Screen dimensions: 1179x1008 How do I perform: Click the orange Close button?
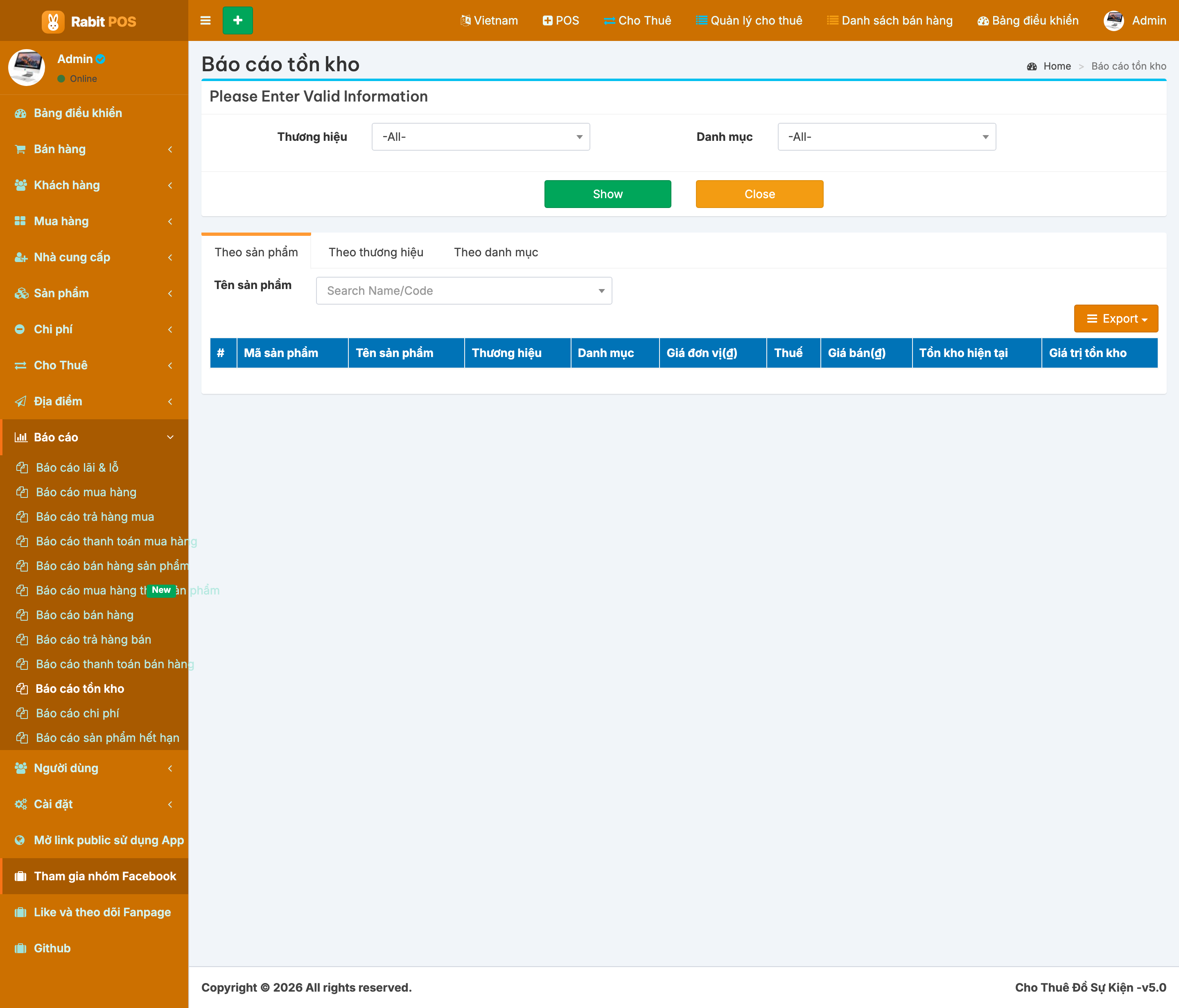click(x=760, y=194)
